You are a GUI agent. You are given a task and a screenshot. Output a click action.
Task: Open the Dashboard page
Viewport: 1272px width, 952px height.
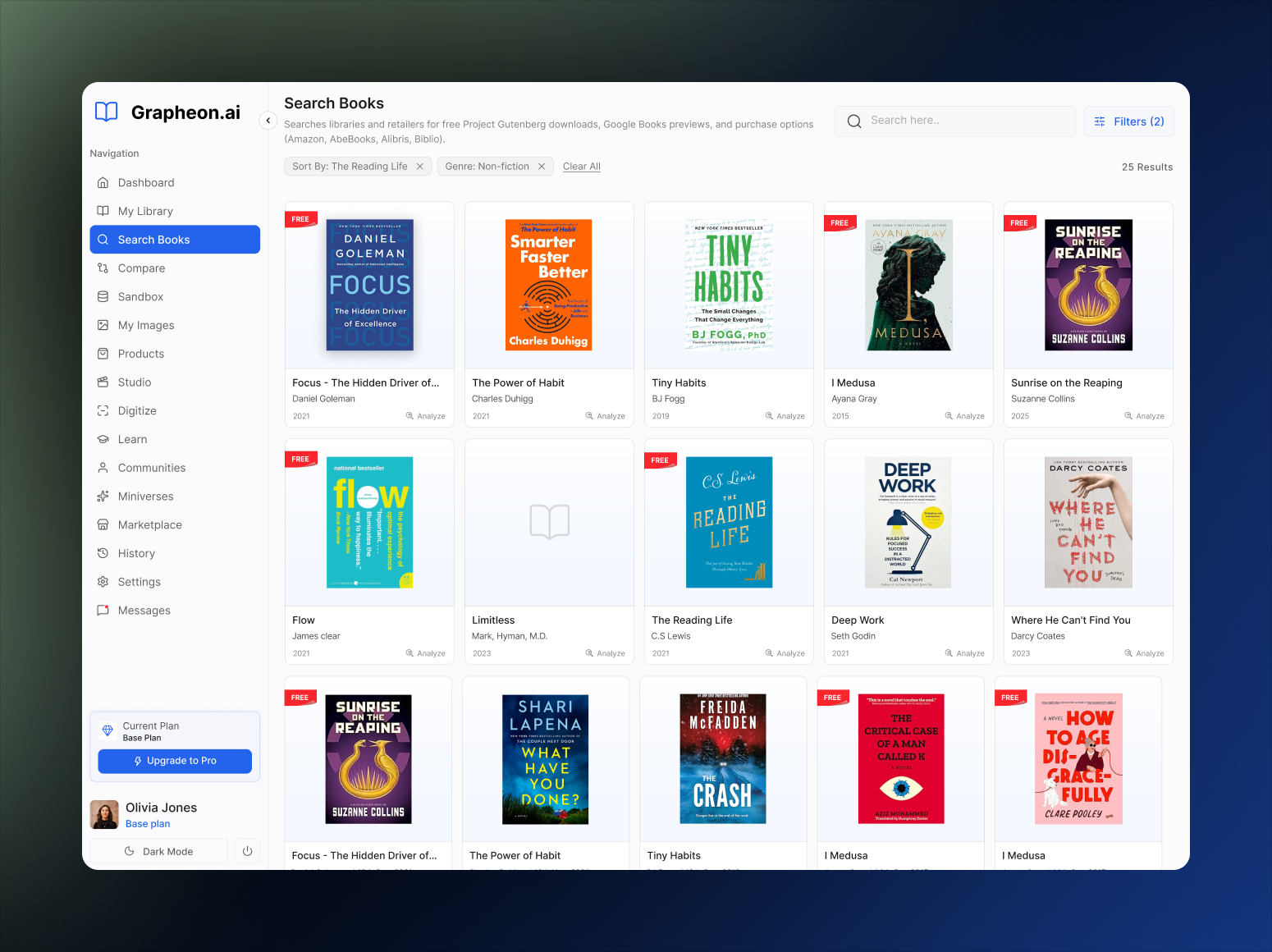coord(175,182)
